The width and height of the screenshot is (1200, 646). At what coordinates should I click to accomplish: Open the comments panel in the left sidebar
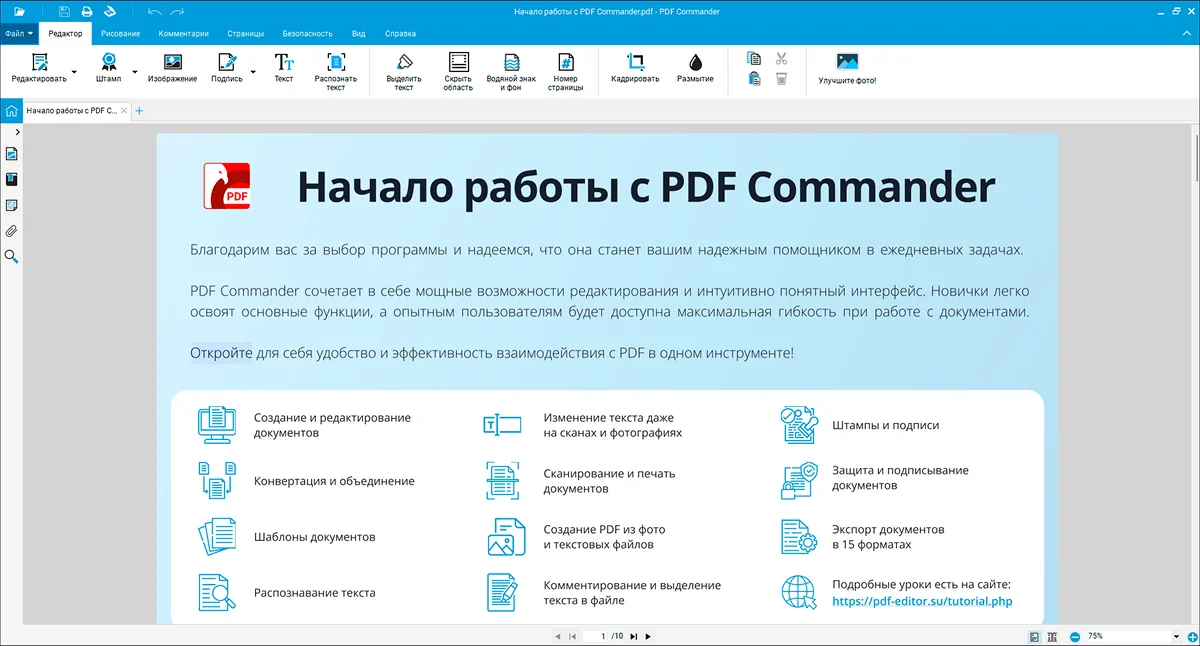click(12, 205)
